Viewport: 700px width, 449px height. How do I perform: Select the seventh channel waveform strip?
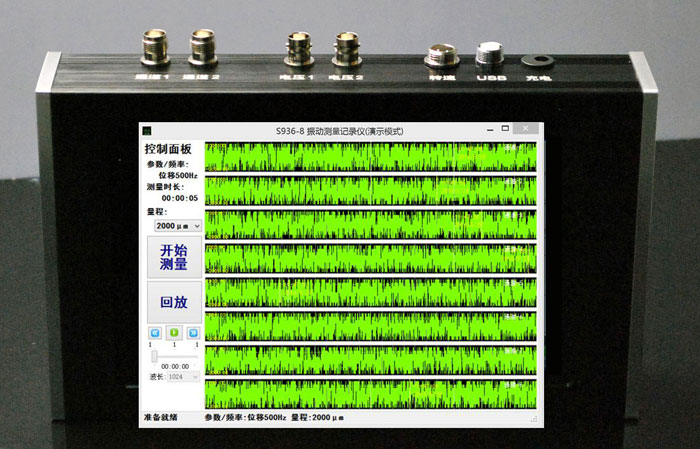(x=370, y=359)
